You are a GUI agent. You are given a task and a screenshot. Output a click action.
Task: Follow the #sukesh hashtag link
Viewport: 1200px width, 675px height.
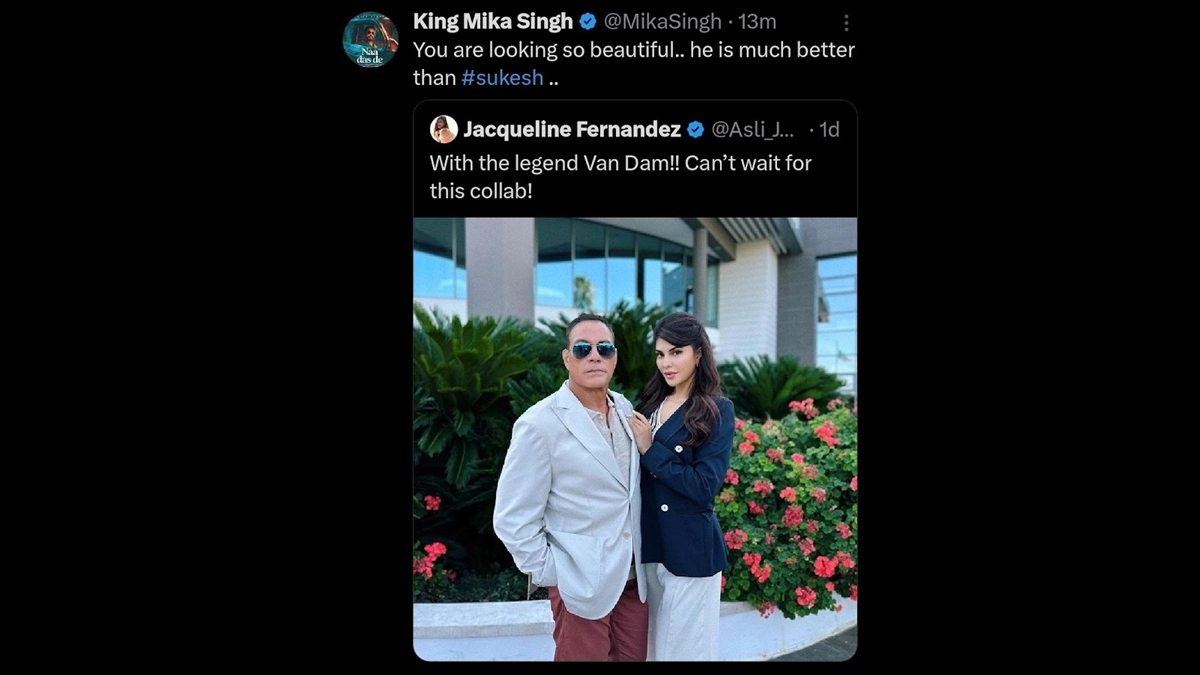coord(502,78)
